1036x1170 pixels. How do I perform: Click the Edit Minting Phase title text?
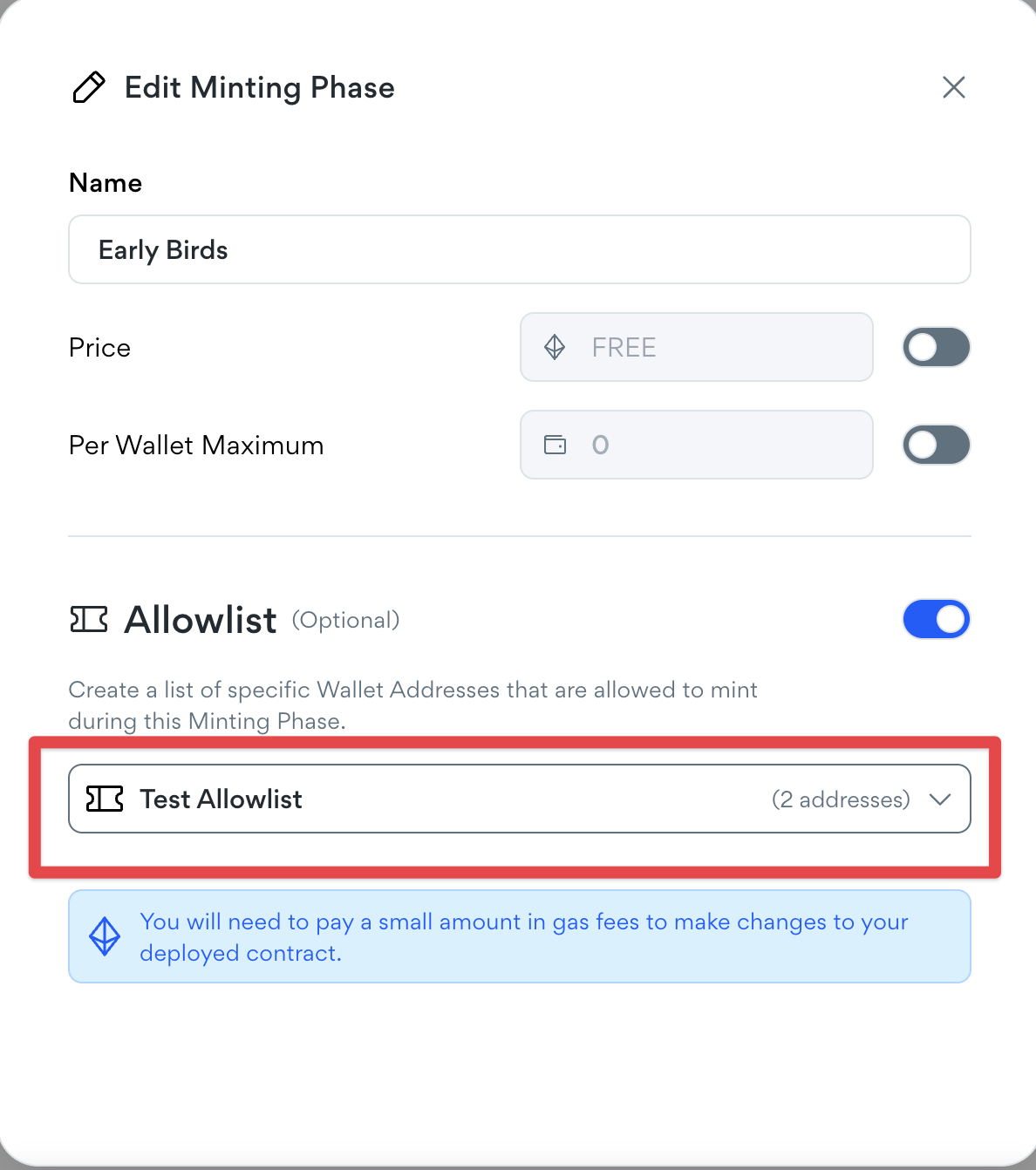pos(259,88)
